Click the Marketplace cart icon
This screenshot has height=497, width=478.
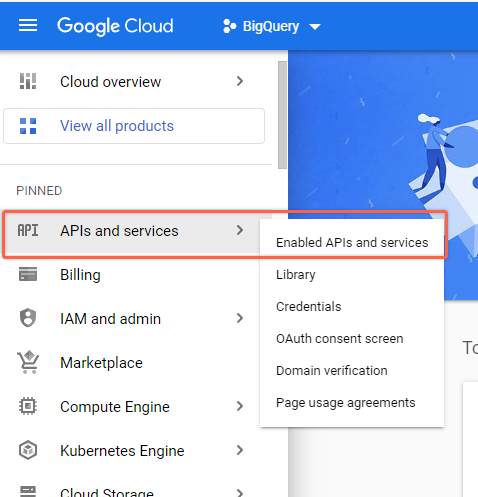pyautogui.click(x=28, y=362)
